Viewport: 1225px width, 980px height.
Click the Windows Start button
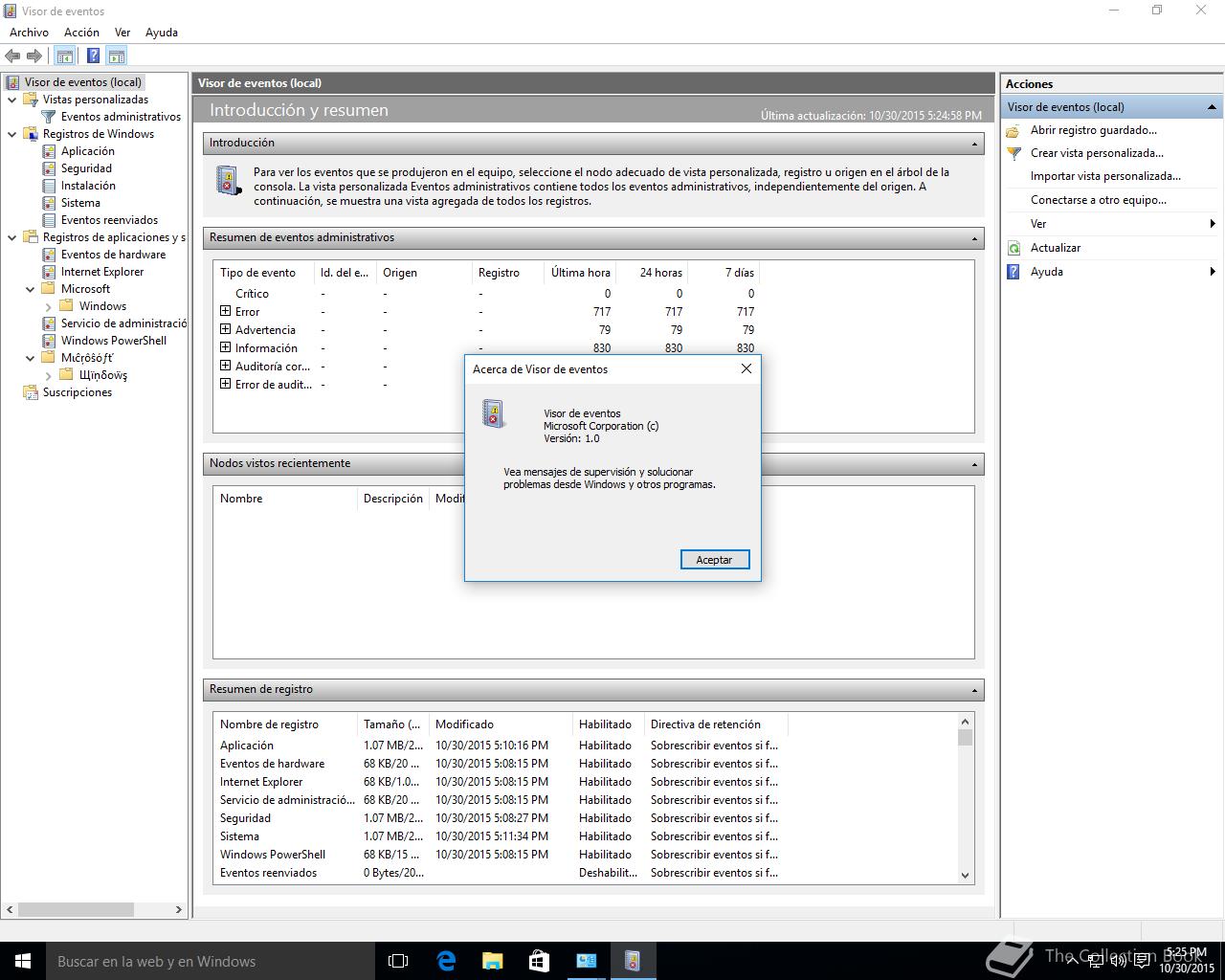[23, 961]
